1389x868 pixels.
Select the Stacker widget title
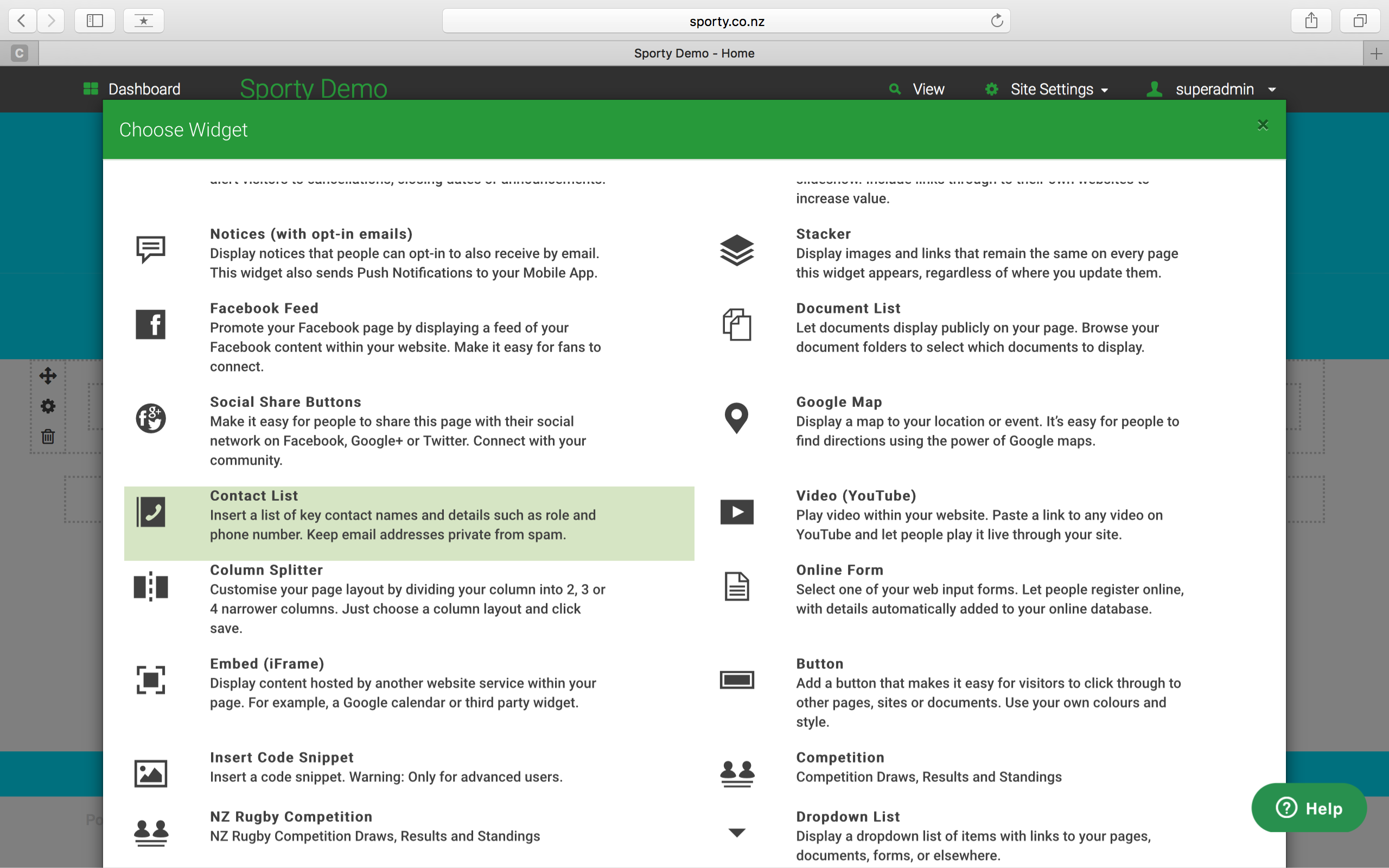pyautogui.click(x=823, y=234)
